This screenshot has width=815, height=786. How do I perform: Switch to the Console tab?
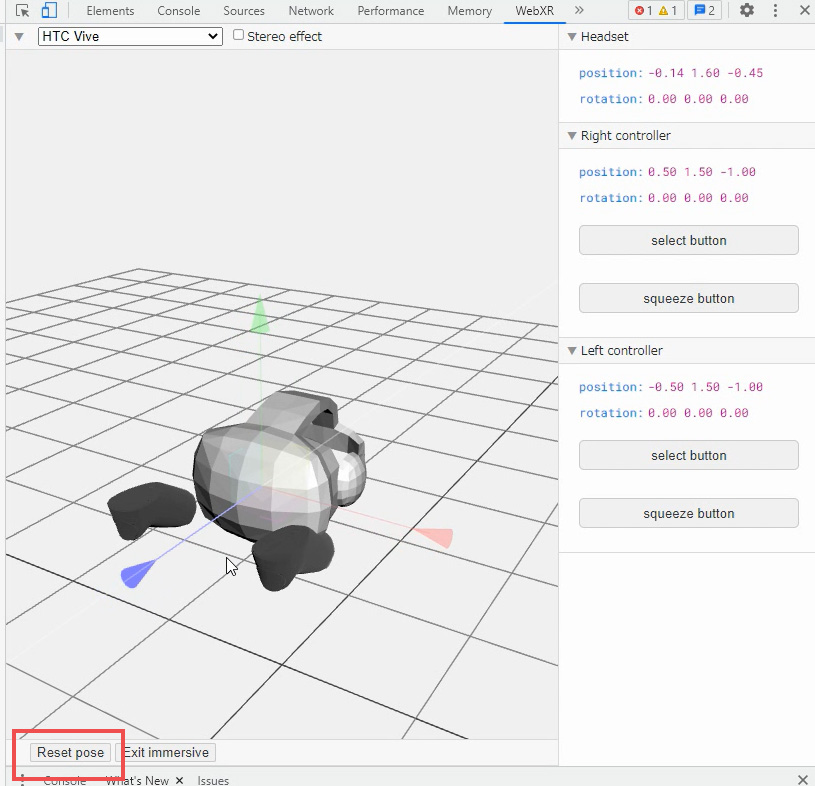178,11
